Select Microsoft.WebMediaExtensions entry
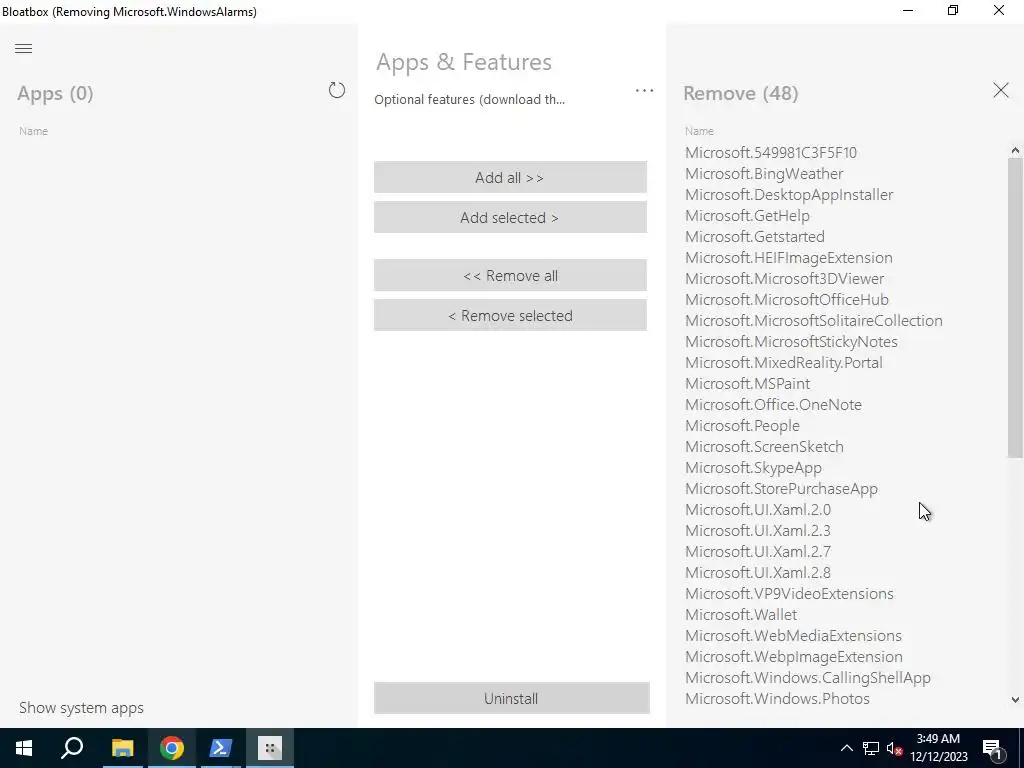1024x768 pixels. pos(793,635)
